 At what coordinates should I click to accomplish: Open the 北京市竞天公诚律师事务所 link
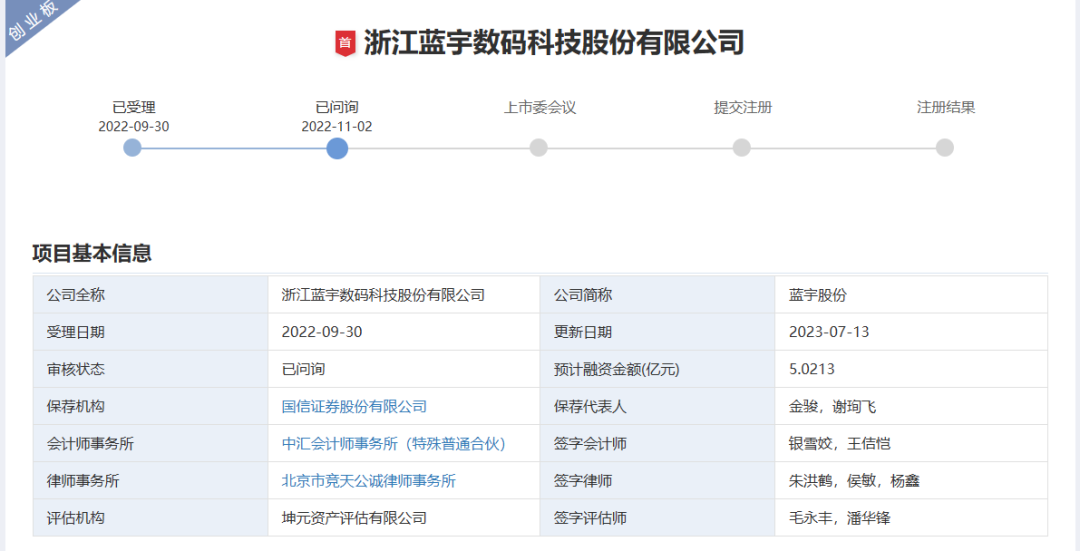[x=368, y=481]
